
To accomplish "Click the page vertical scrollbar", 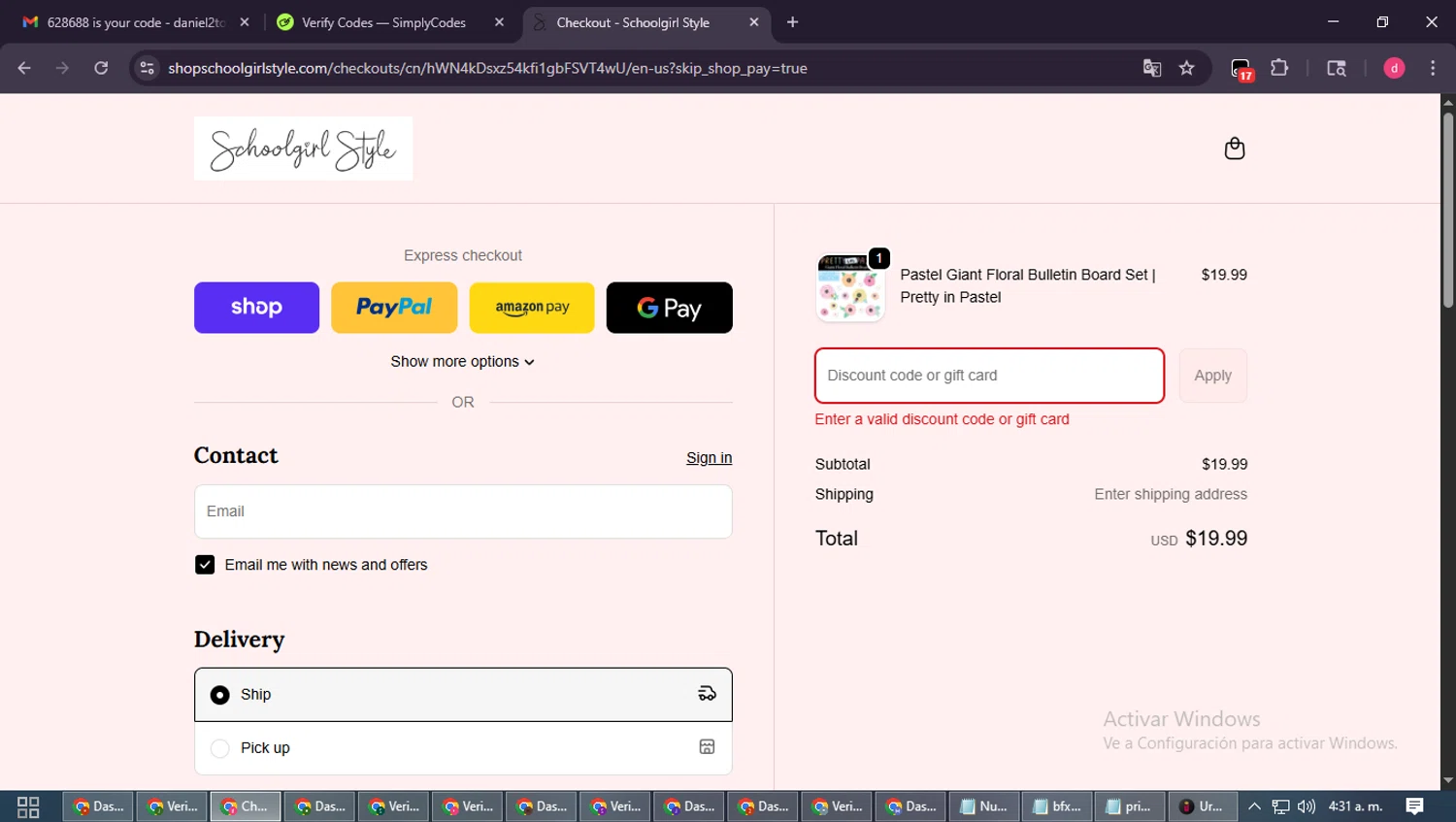I will (1448, 211).
